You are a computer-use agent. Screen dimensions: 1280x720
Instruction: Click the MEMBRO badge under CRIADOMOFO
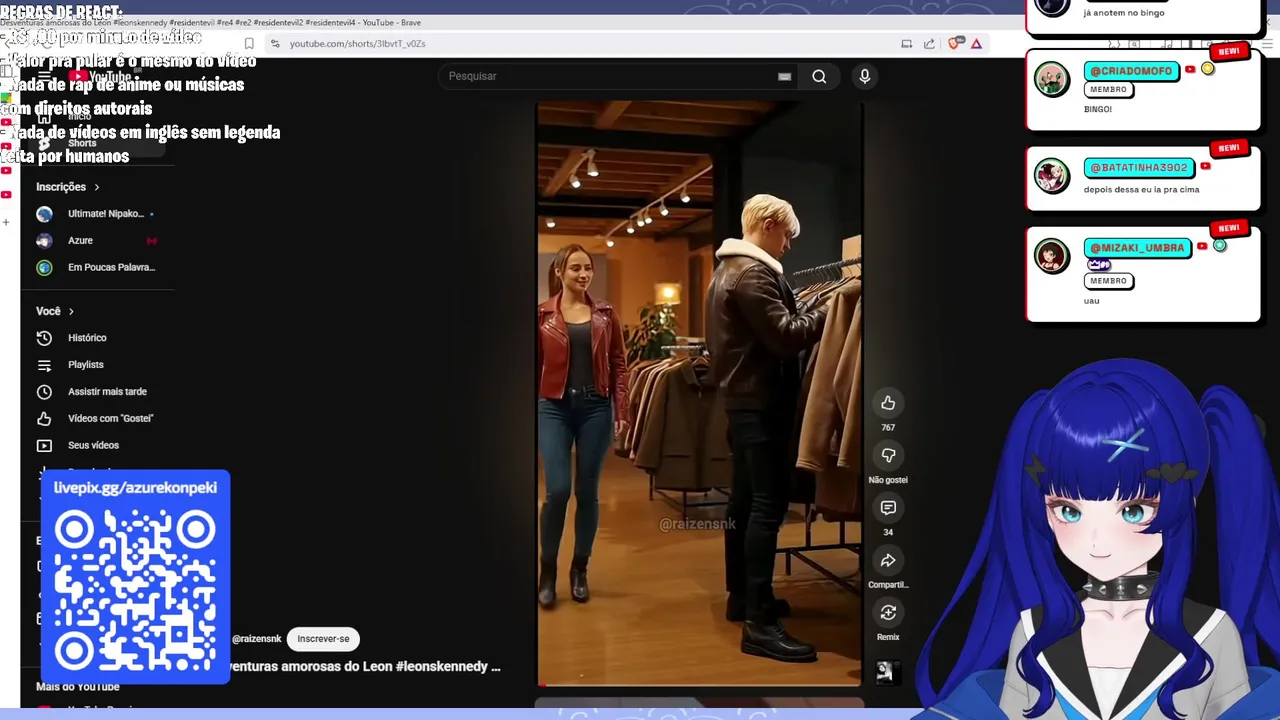coord(1108,90)
